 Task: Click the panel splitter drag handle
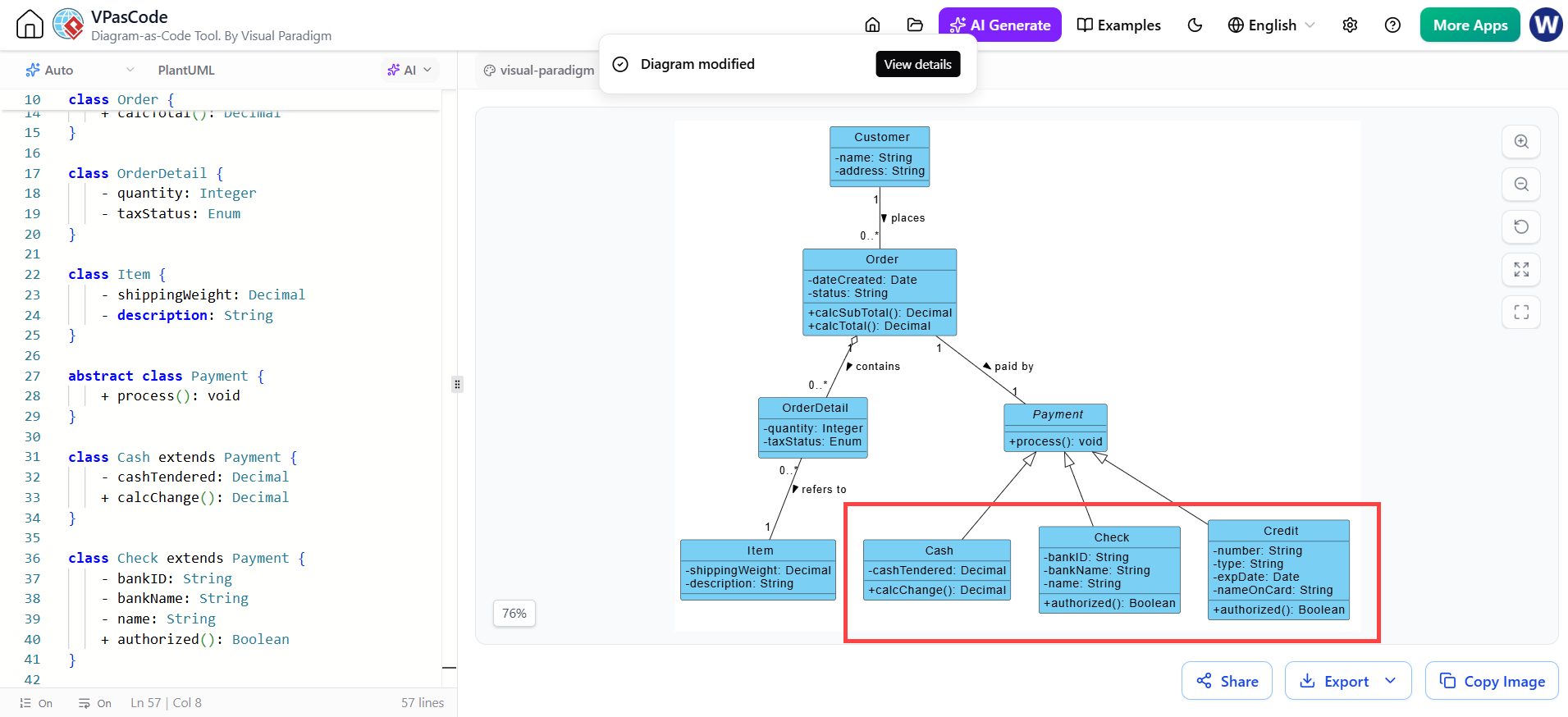pyautogui.click(x=457, y=384)
